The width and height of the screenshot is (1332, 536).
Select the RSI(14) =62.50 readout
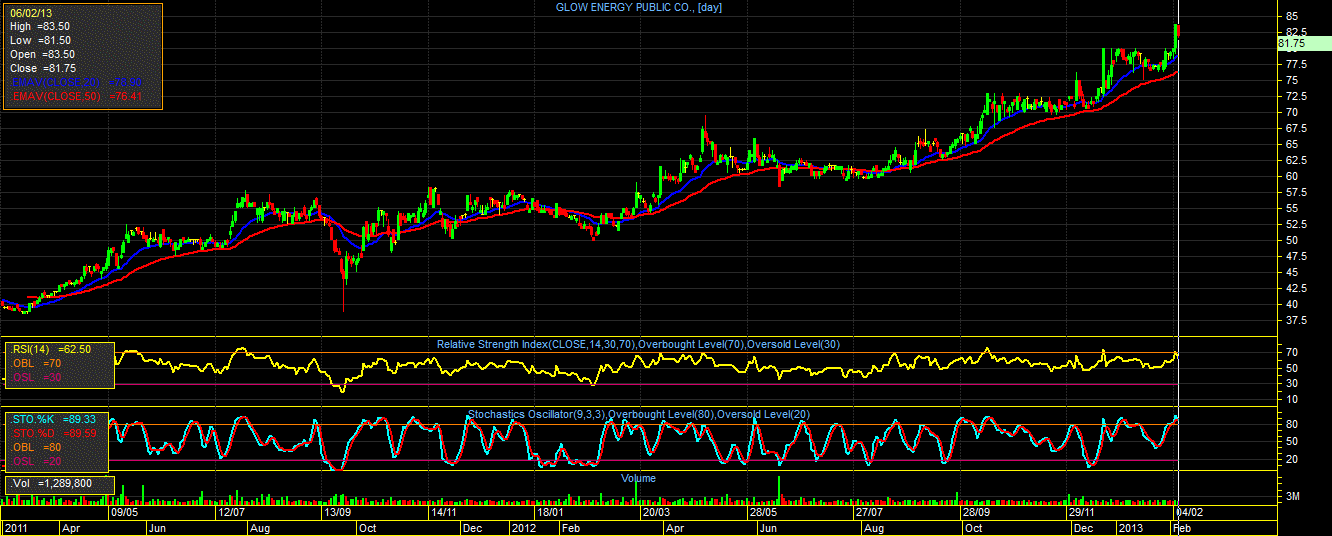[x=51, y=349]
